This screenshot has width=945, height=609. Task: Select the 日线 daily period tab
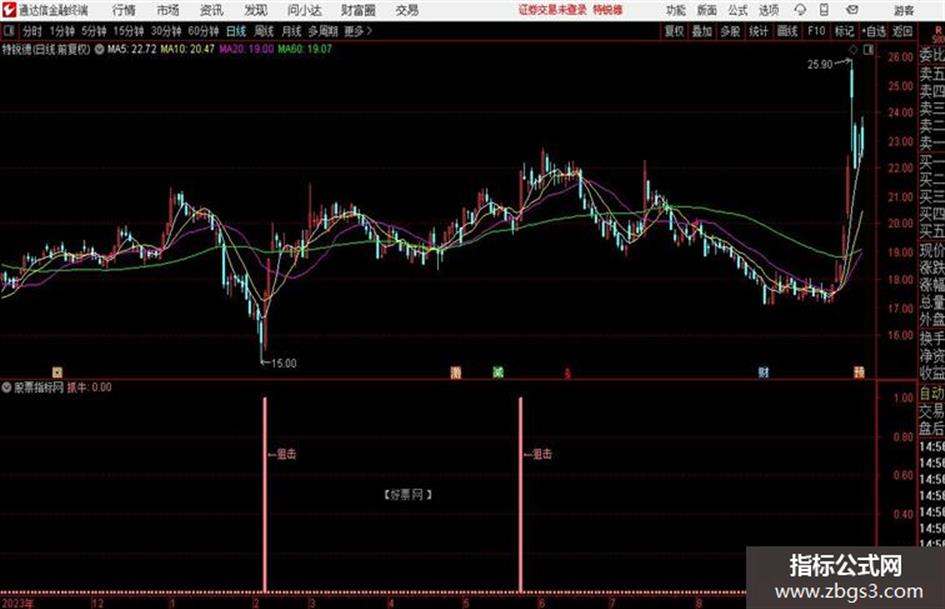(236, 31)
